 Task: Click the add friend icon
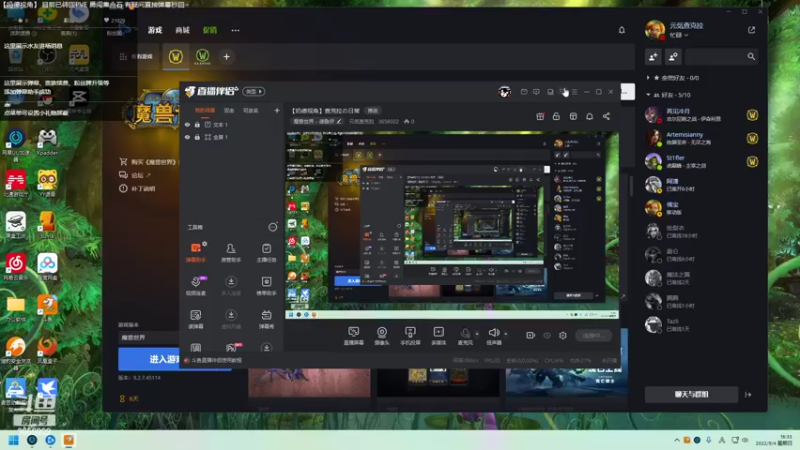click(653, 57)
